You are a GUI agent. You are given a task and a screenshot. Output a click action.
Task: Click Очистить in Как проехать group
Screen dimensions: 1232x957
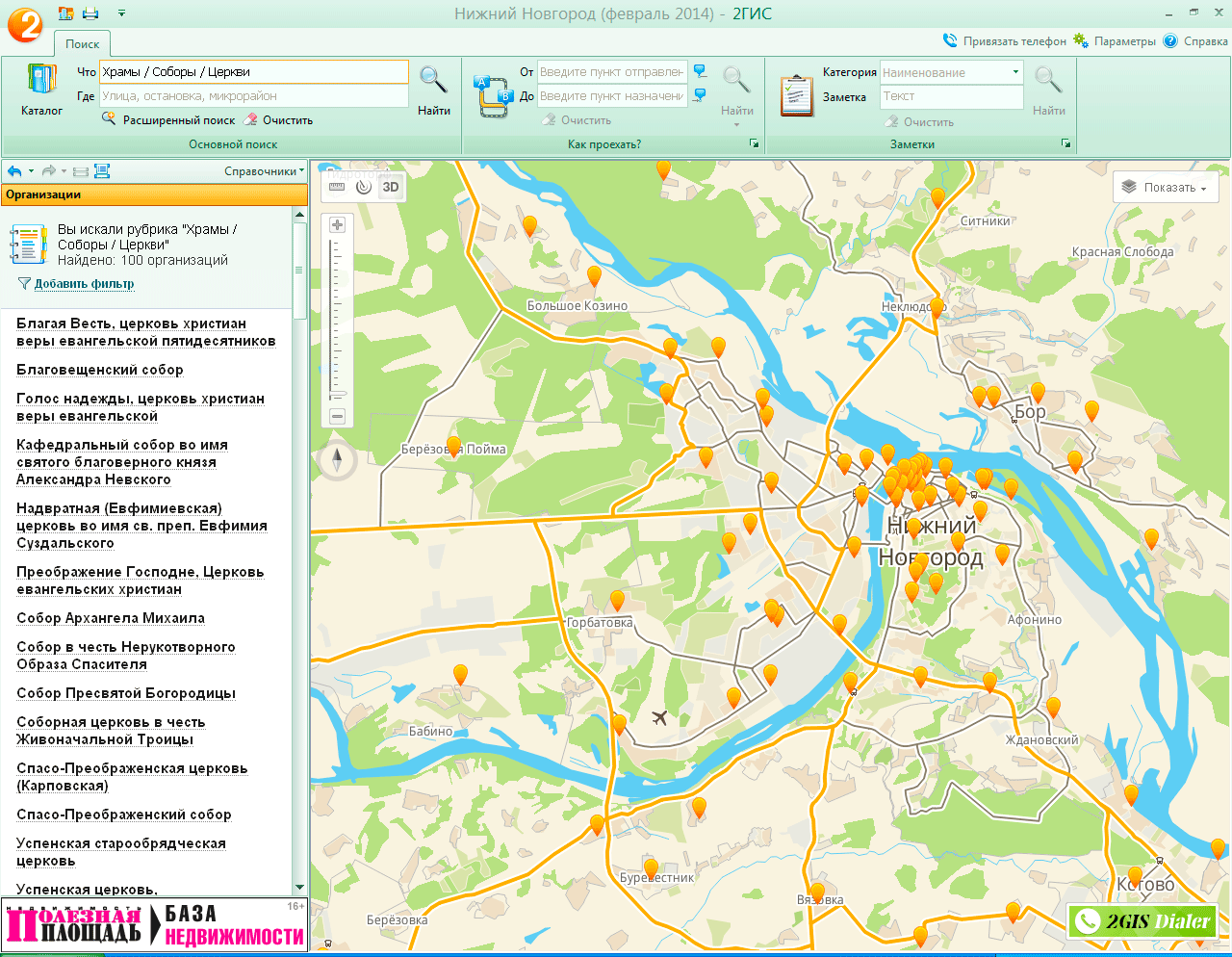tap(577, 120)
